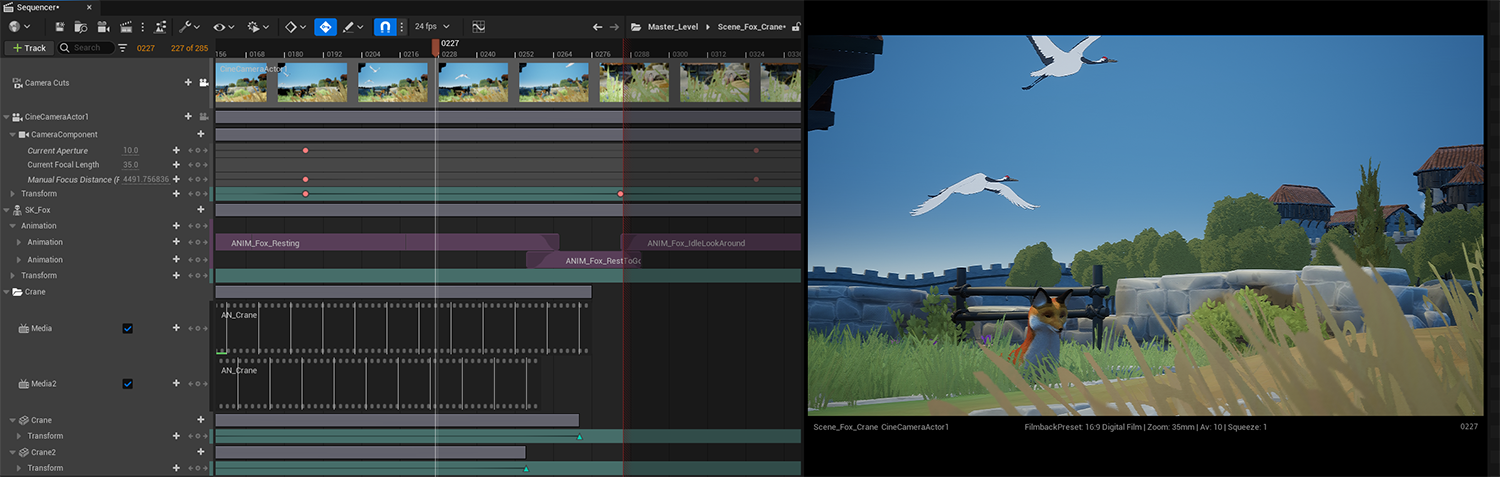
Task: Click the Current Focal Length value field
Action: pos(131,165)
